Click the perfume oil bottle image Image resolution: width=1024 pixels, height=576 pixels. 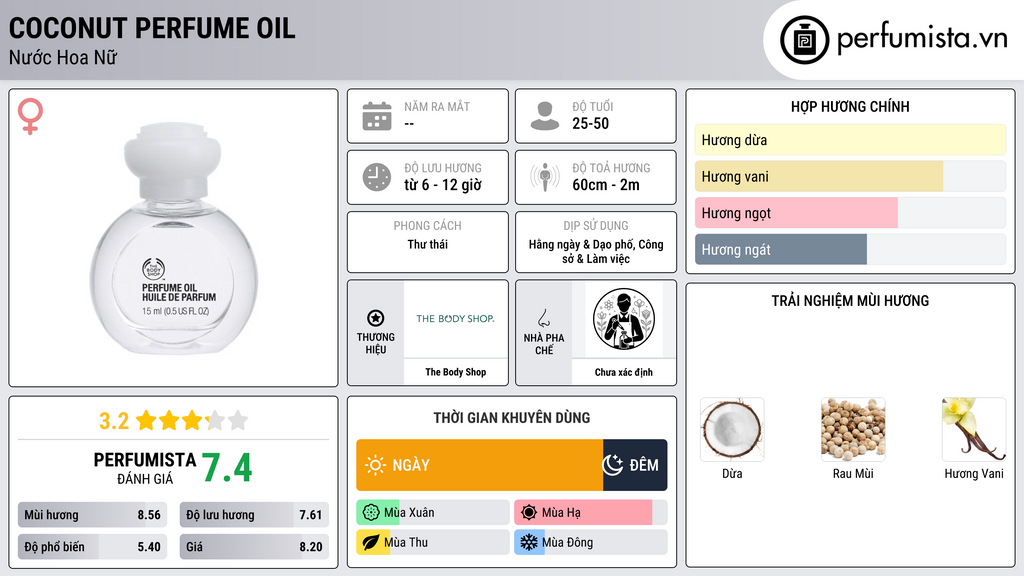coord(174,238)
